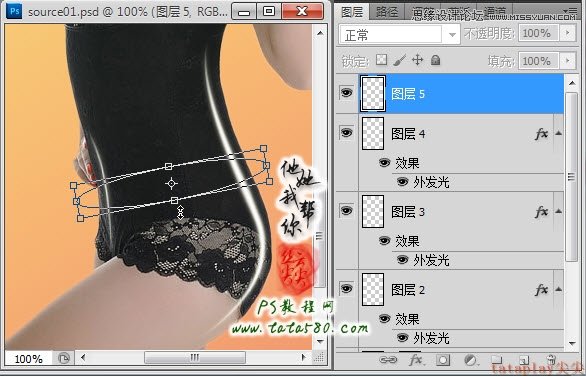The width and height of the screenshot is (586, 376).
Task: Create a new group with the folder icon
Action: tap(497, 360)
